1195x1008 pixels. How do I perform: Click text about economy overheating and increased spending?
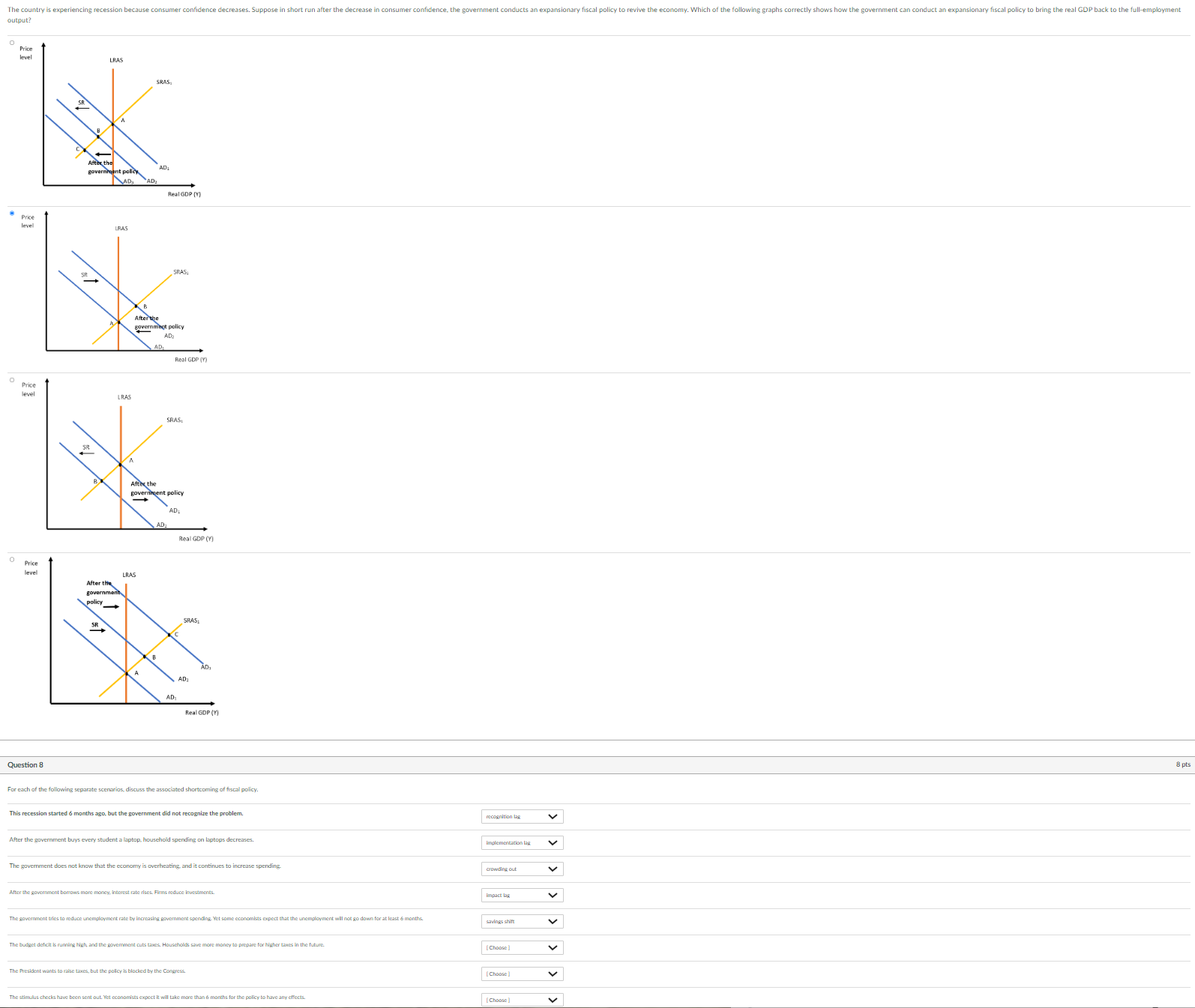(x=145, y=866)
